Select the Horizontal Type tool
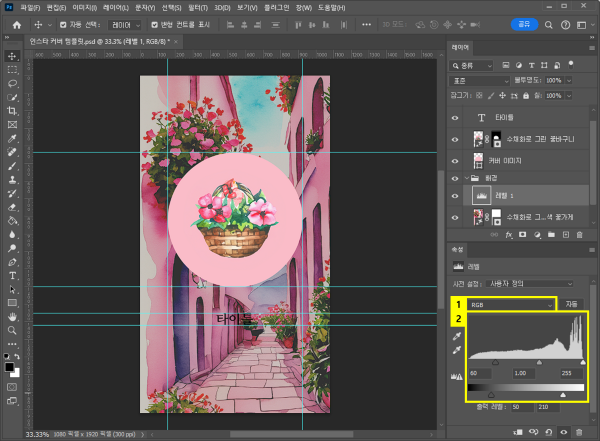The width and height of the screenshot is (600, 441). pyautogui.click(x=12, y=274)
